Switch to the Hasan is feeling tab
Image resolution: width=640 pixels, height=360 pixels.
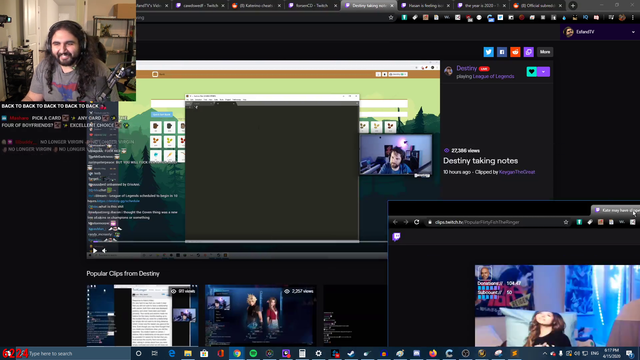424,6
